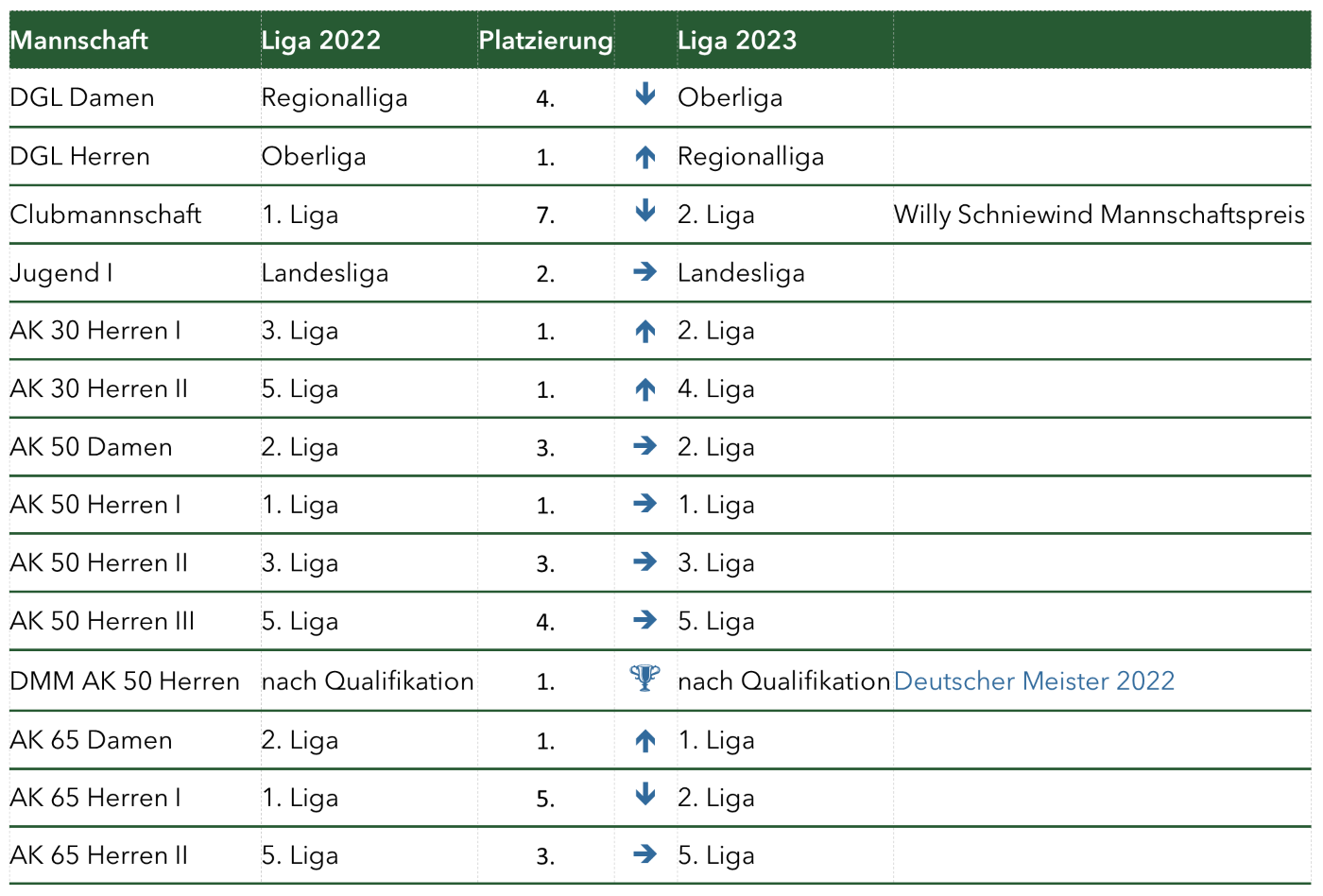Screen dimensions: 1323x896
Task: Click the Platzierung column header
Action: click(x=545, y=41)
